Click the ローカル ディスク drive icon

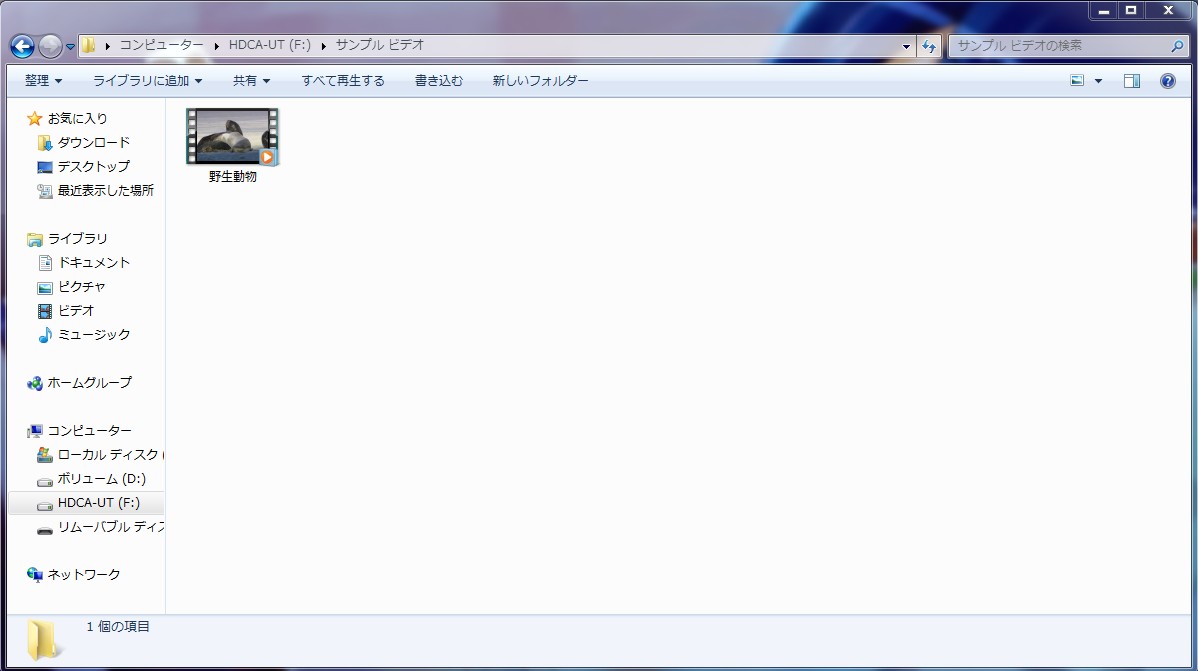pos(45,455)
